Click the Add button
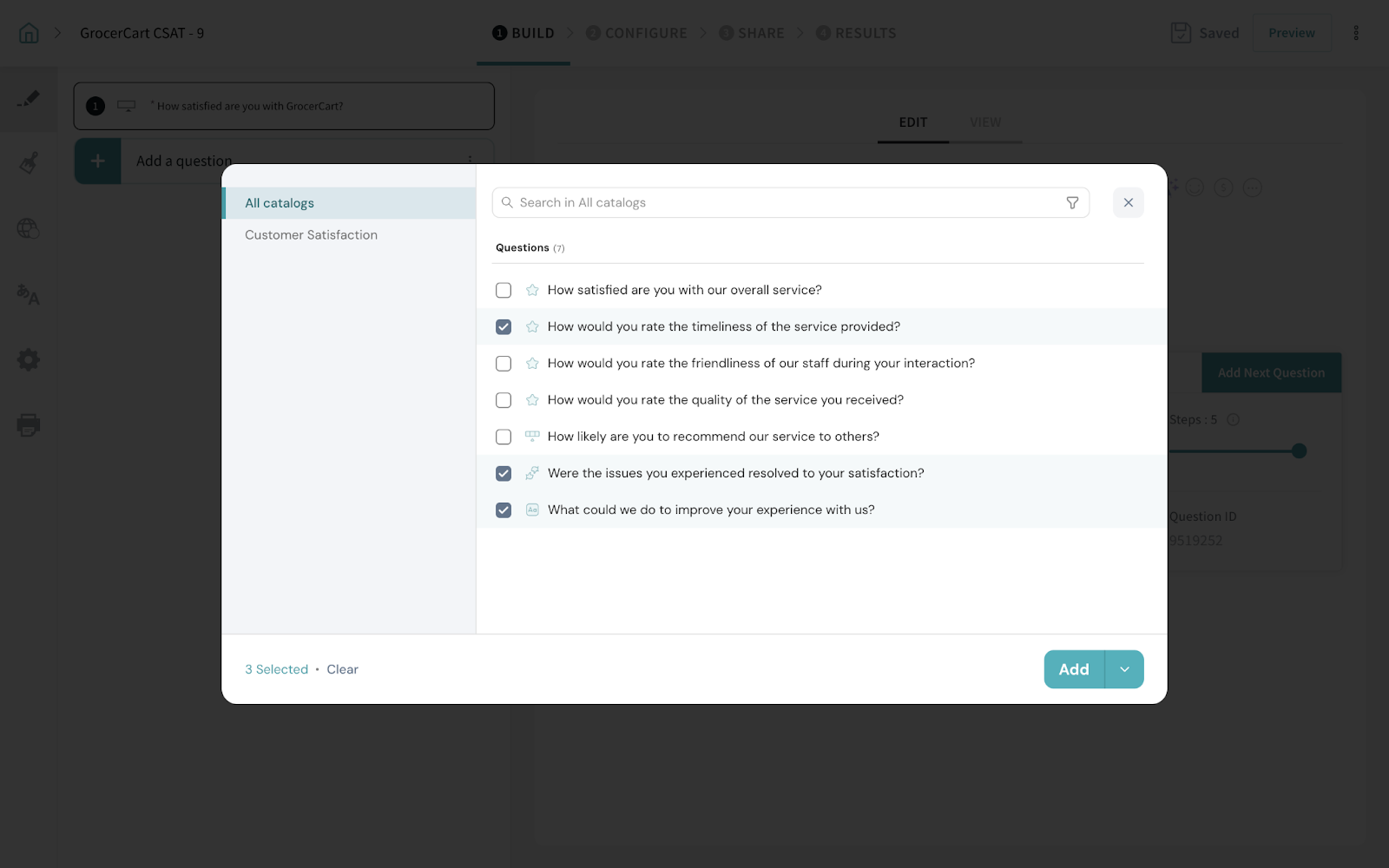The height and width of the screenshot is (868, 1389). pyautogui.click(x=1074, y=669)
